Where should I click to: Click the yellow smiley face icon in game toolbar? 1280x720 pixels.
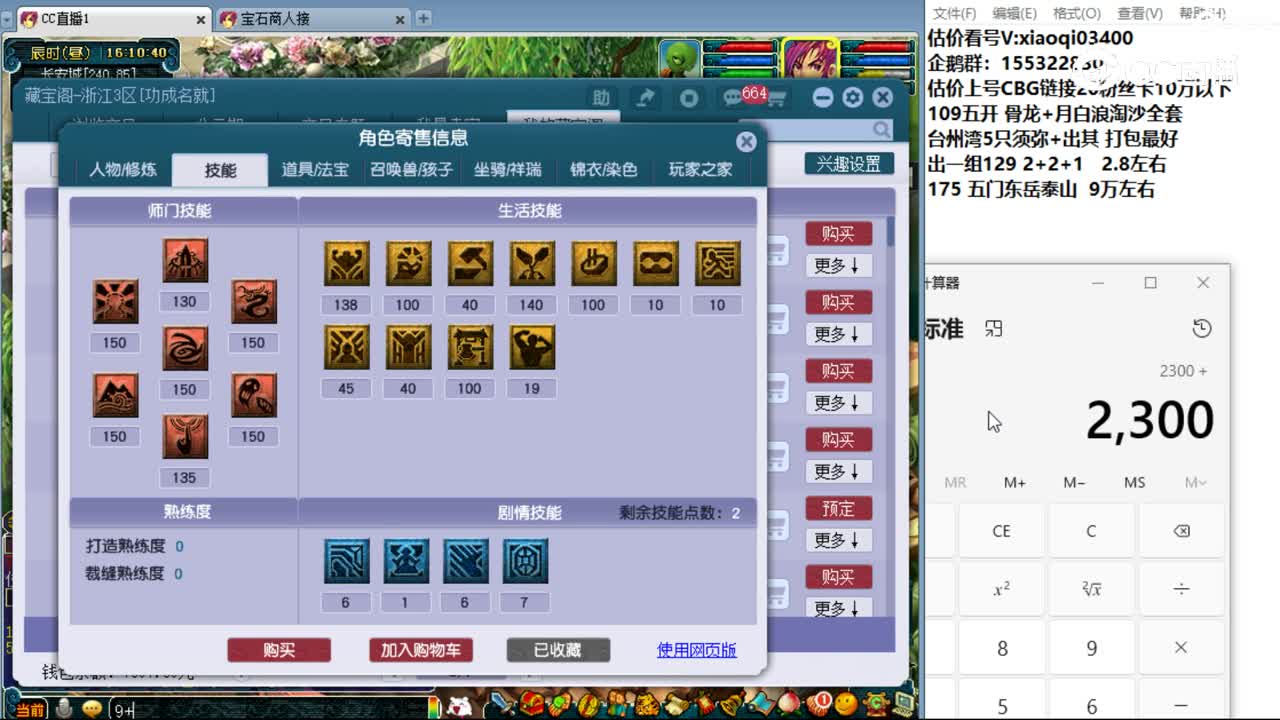[x=846, y=704]
